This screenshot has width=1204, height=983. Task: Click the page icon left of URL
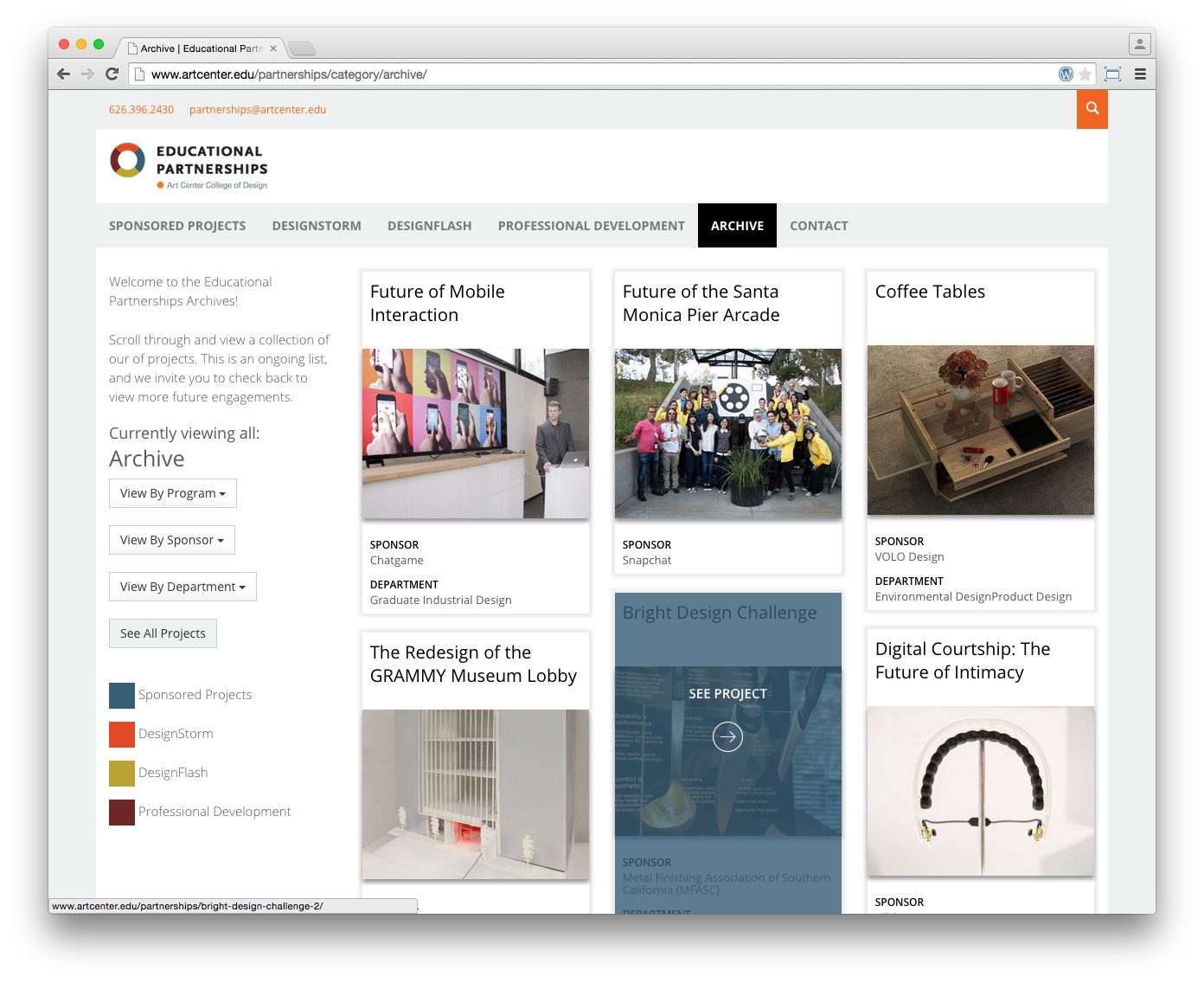tap(138, 74)
